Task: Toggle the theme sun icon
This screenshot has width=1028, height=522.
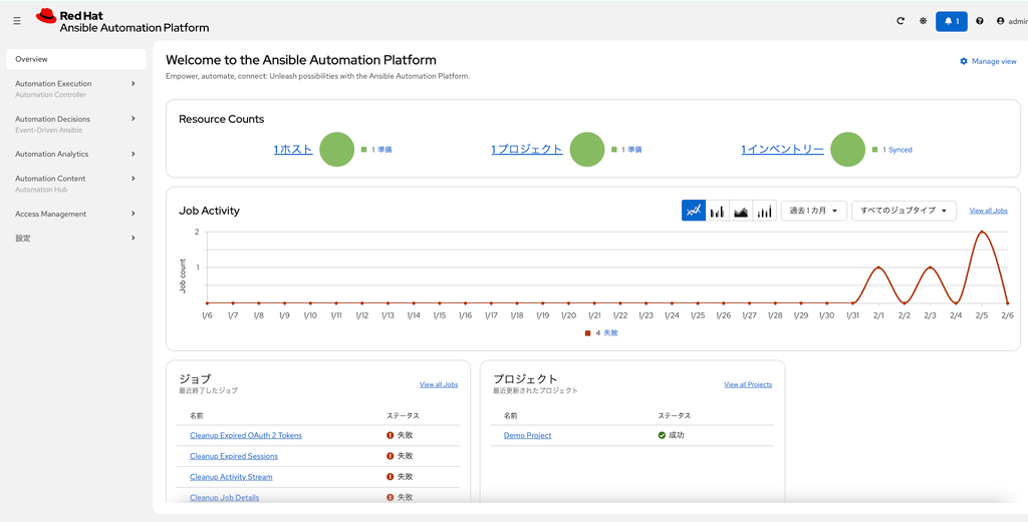Action: (x=923, y=21)
